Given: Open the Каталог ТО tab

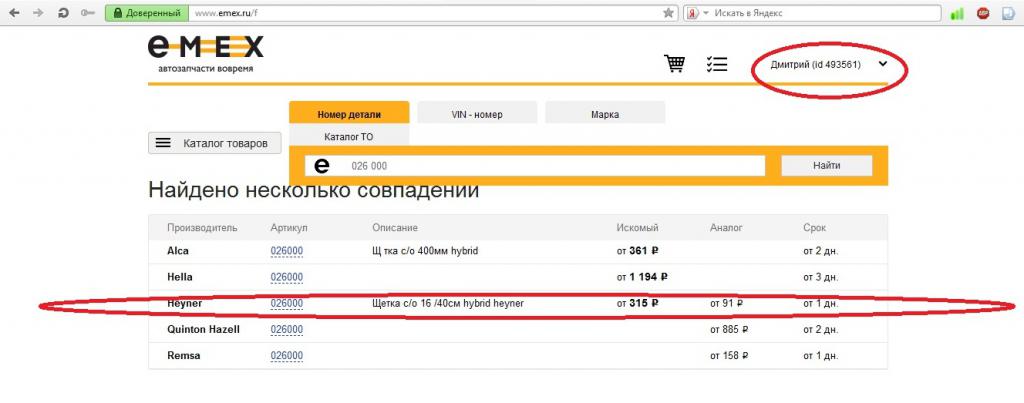Looking at the screenshot, I should click(349, 137).
